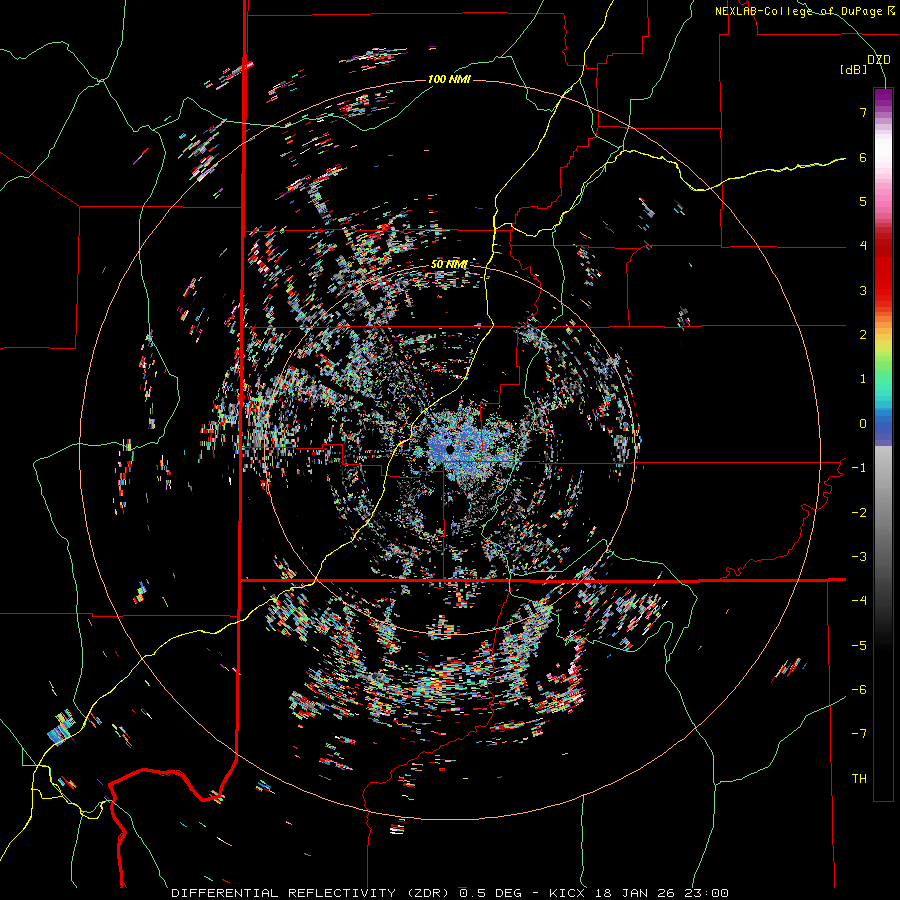900x900 pixels.
Task: Click the 18 JAN 26 date text
Action: click(x=635, y=893)
